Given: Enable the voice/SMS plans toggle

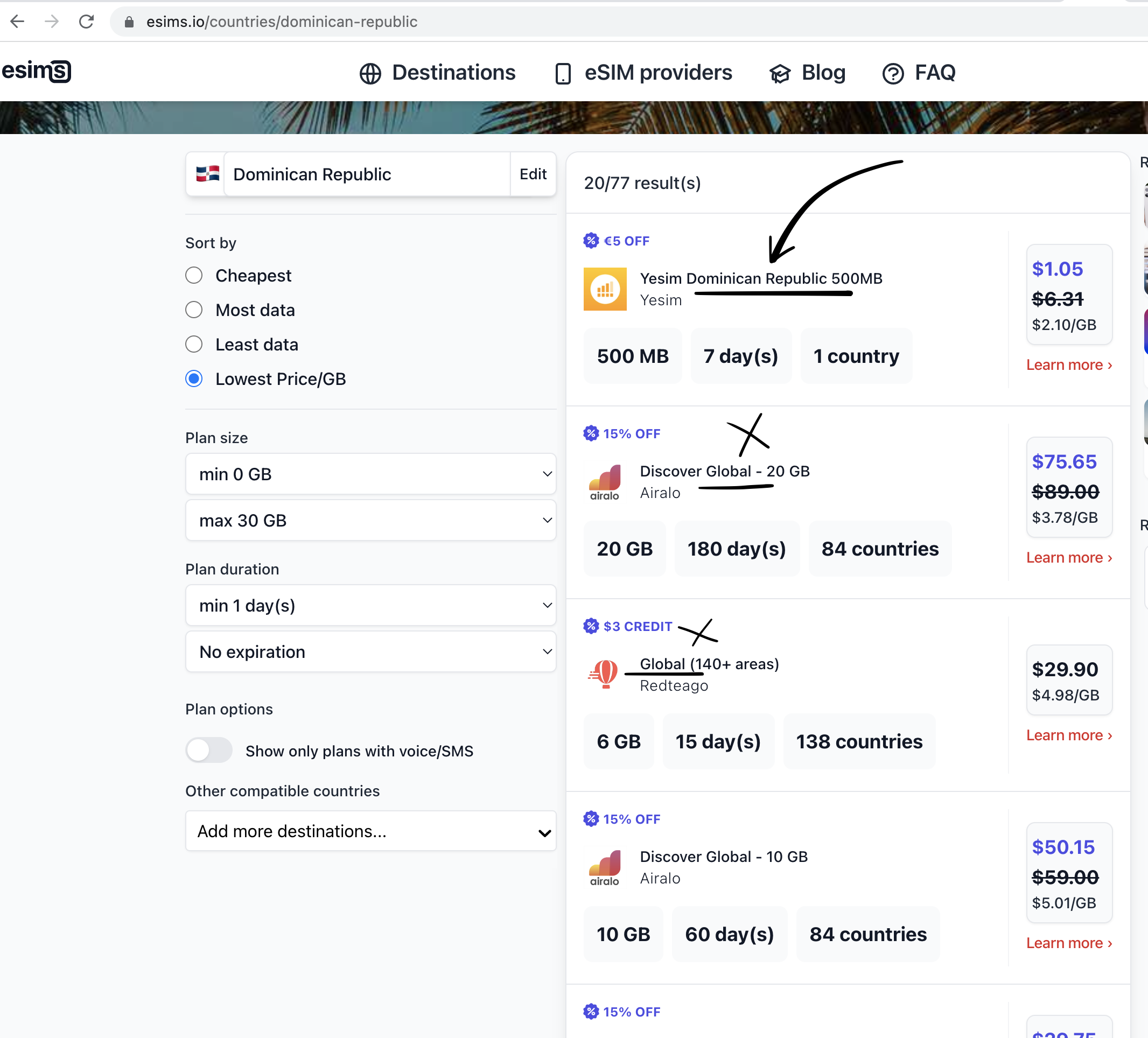Looking at the screenshot, I should coord(209,750).
